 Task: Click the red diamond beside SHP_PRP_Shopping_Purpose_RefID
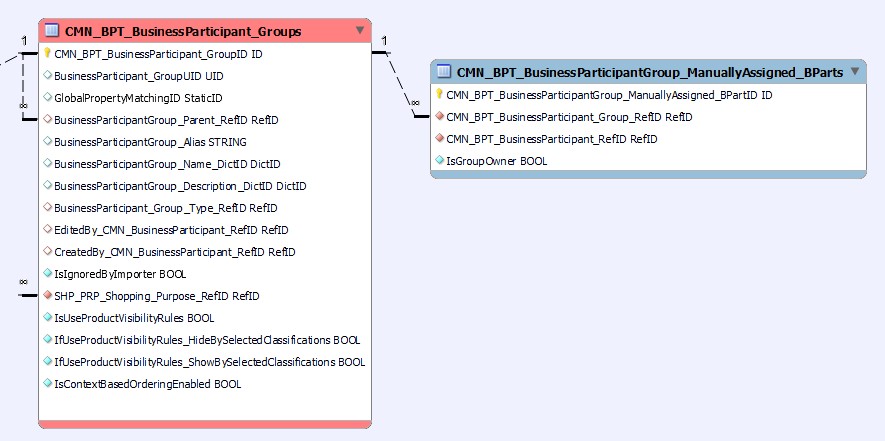[47, 296]
